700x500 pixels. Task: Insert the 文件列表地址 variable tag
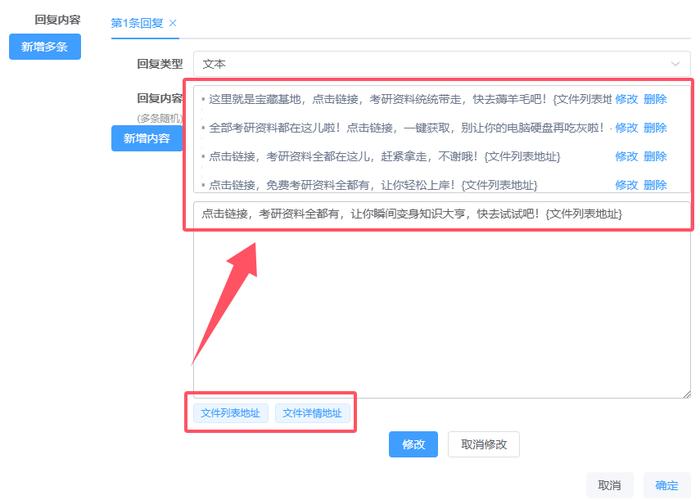coord(230,413)
